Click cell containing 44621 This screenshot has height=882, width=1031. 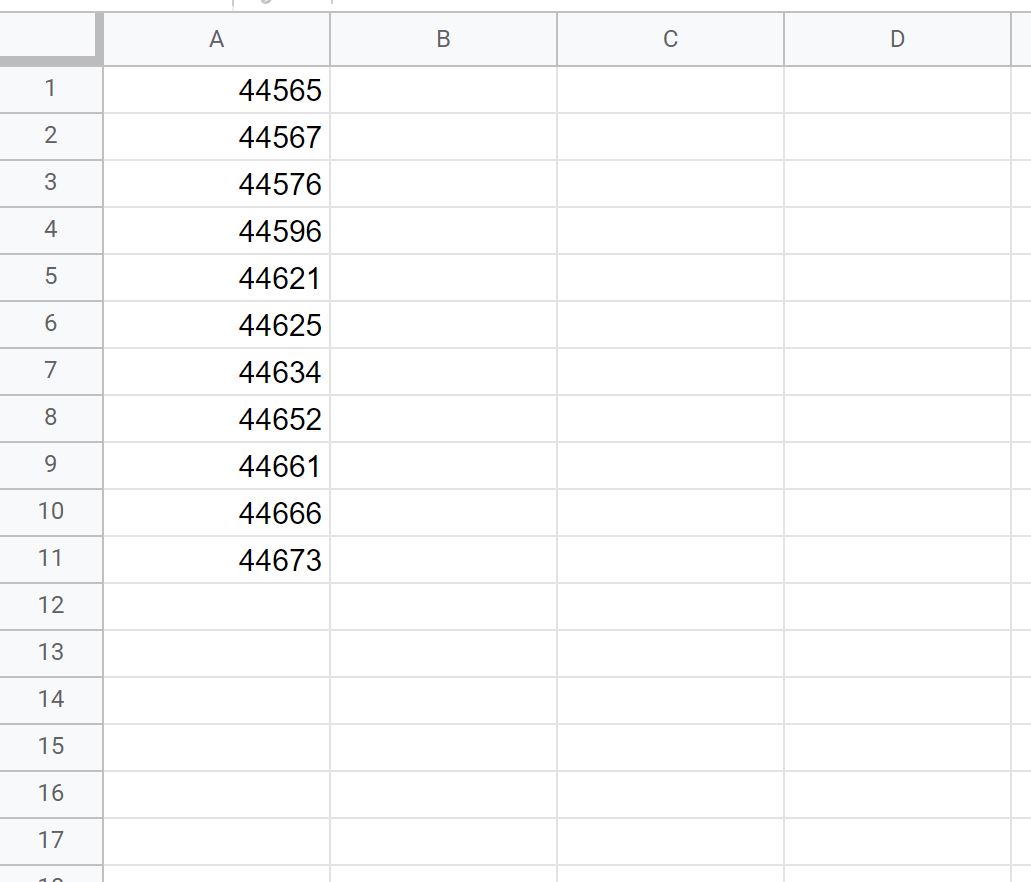[216, 278]
